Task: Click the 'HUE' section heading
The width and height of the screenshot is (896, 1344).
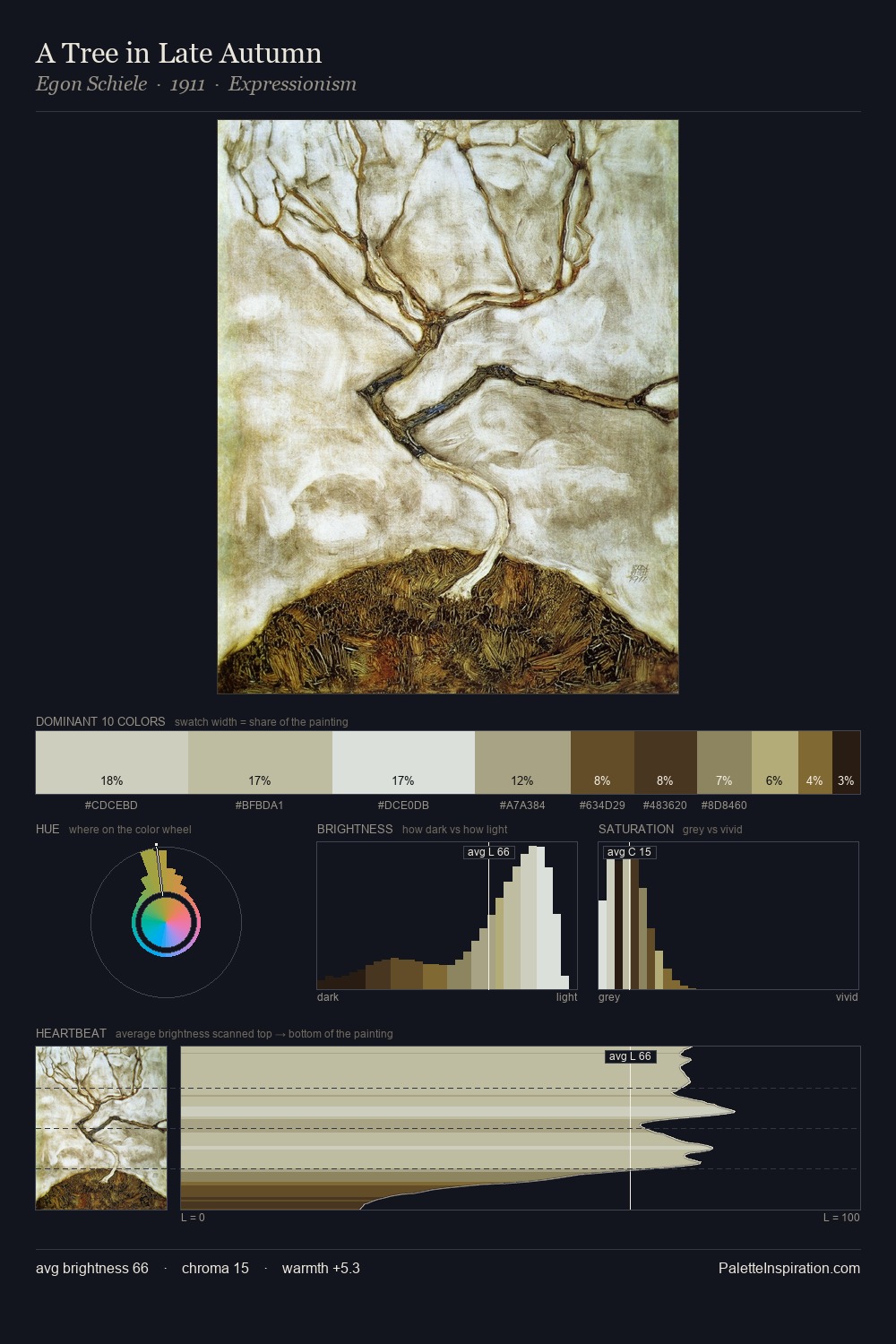Action: pyautogui.click(x=47, y=829)
